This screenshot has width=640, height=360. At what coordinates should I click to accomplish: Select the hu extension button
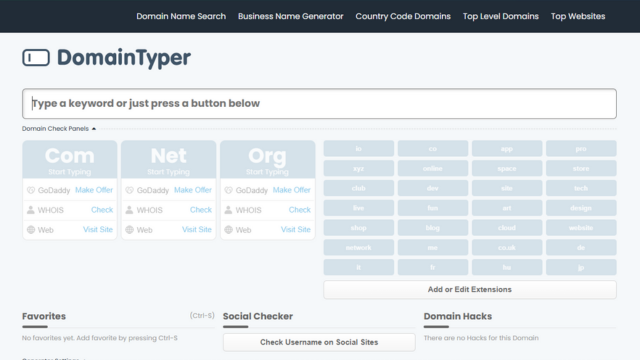click(x=507, y=267)
